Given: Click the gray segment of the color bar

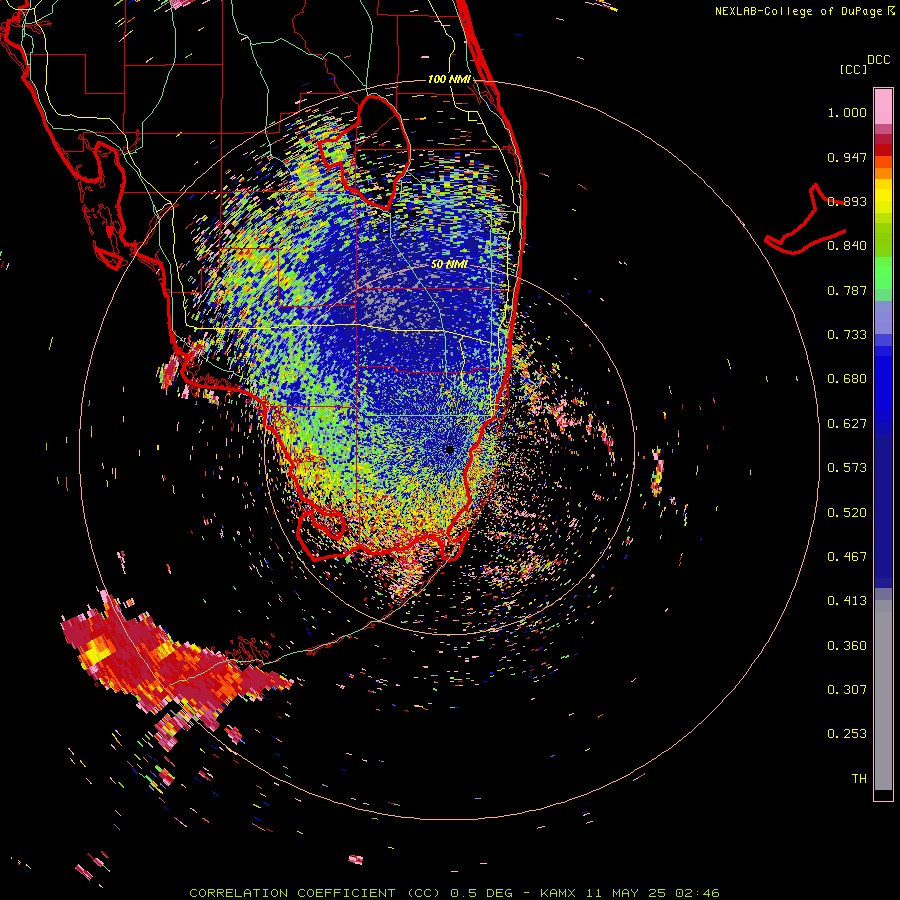Looking at the screenshot, I should coord(883,695).
